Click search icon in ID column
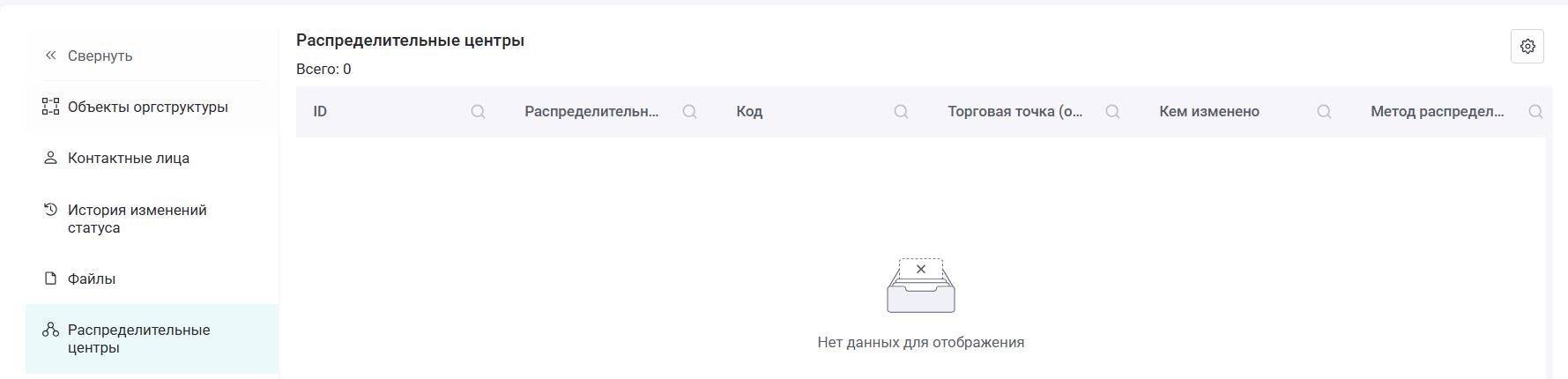The height and width of the screenshot is (379, 1568). pos(478,111)
